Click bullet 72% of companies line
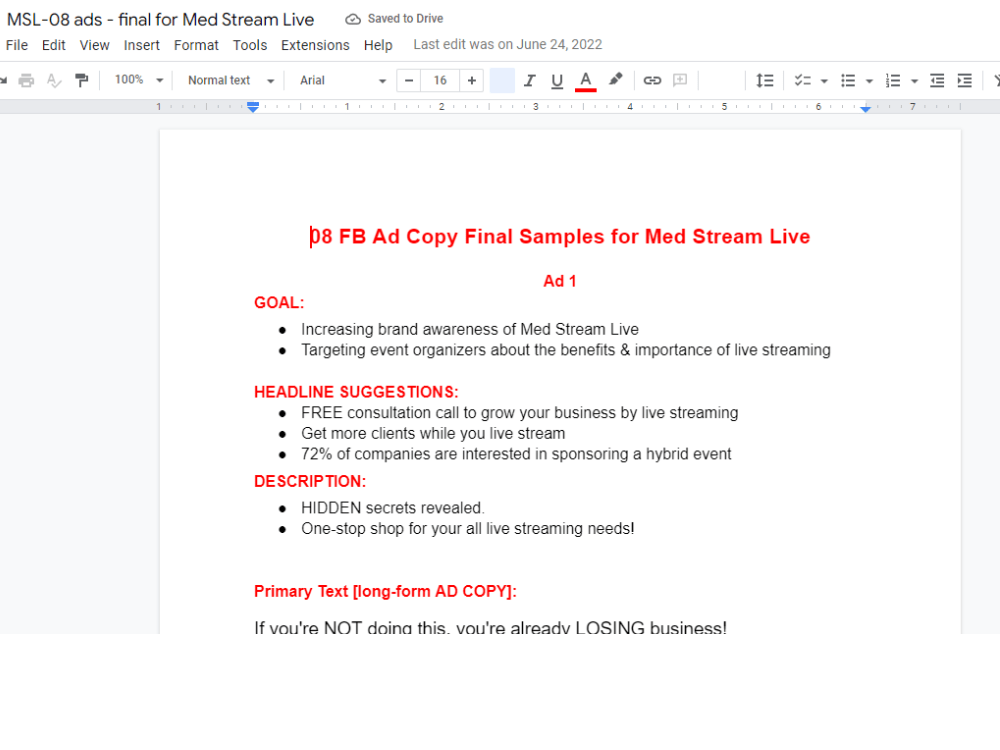Image resolution: width=1000 pixels, height=750 pixels. click(516, 454)
